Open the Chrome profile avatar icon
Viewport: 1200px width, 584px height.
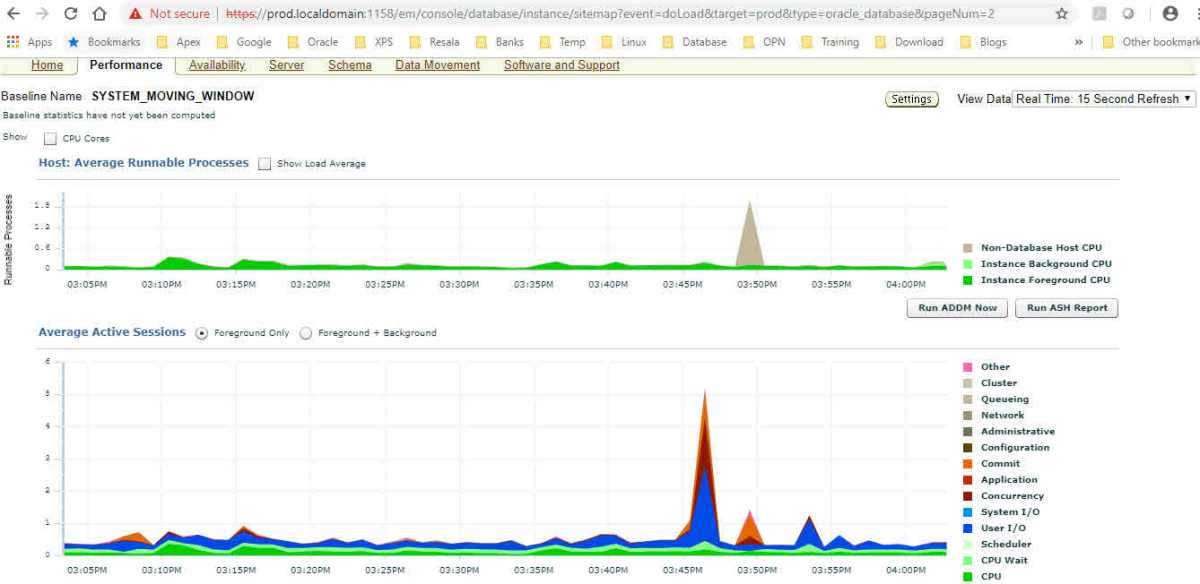click(x=1170, y=14)
